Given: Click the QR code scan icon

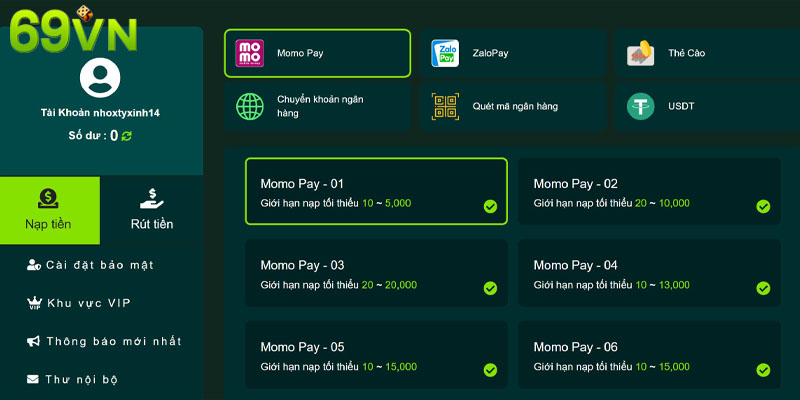Looking at the screenshot, I should tap(445, 106).
